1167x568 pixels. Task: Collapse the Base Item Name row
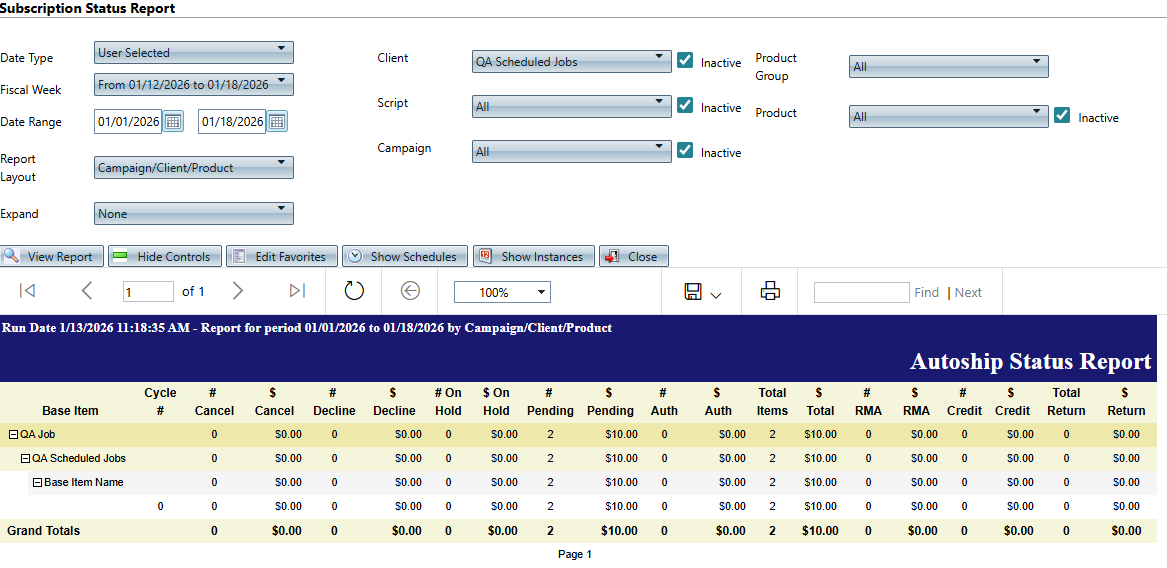tap(38, 483)
